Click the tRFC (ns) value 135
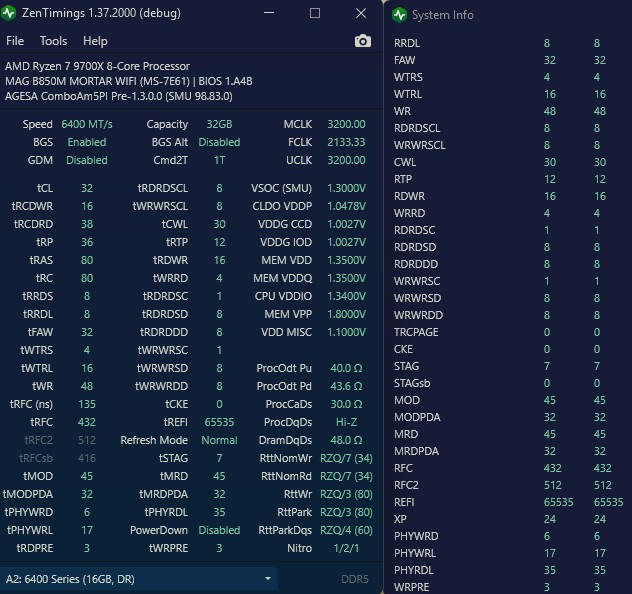This screenshot has width=632, height=594. tap(87, 404)
